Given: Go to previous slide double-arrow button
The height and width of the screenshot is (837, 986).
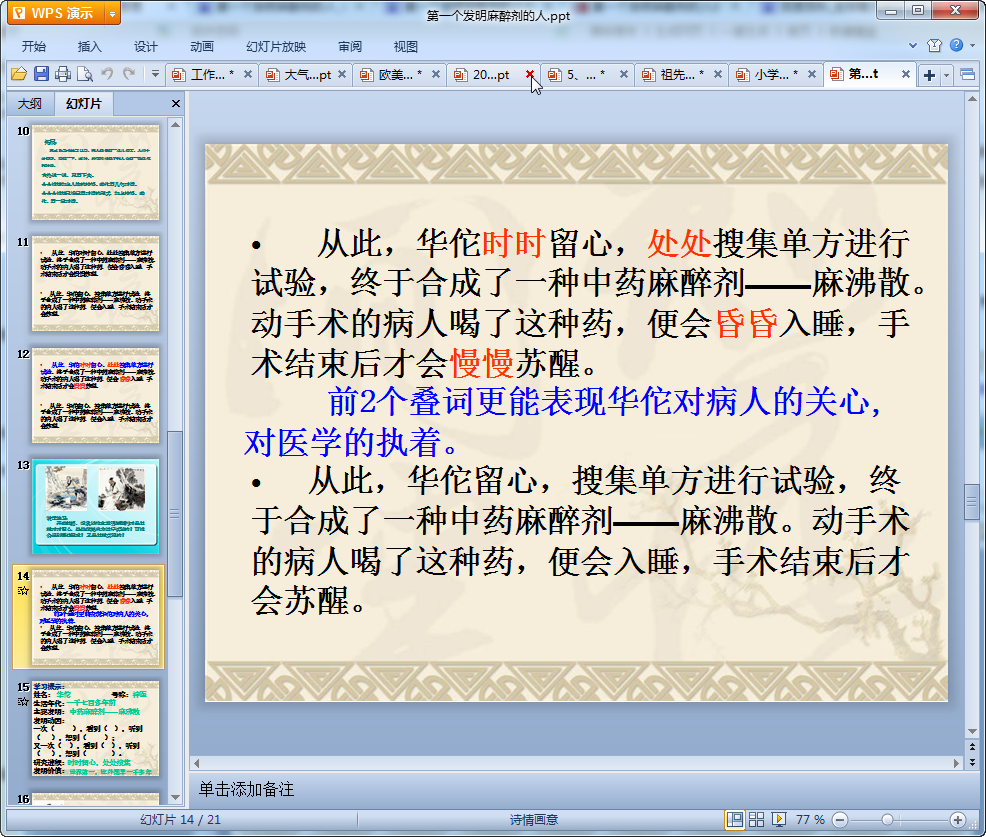Looking at the screenshot, I should coord(972,747).
